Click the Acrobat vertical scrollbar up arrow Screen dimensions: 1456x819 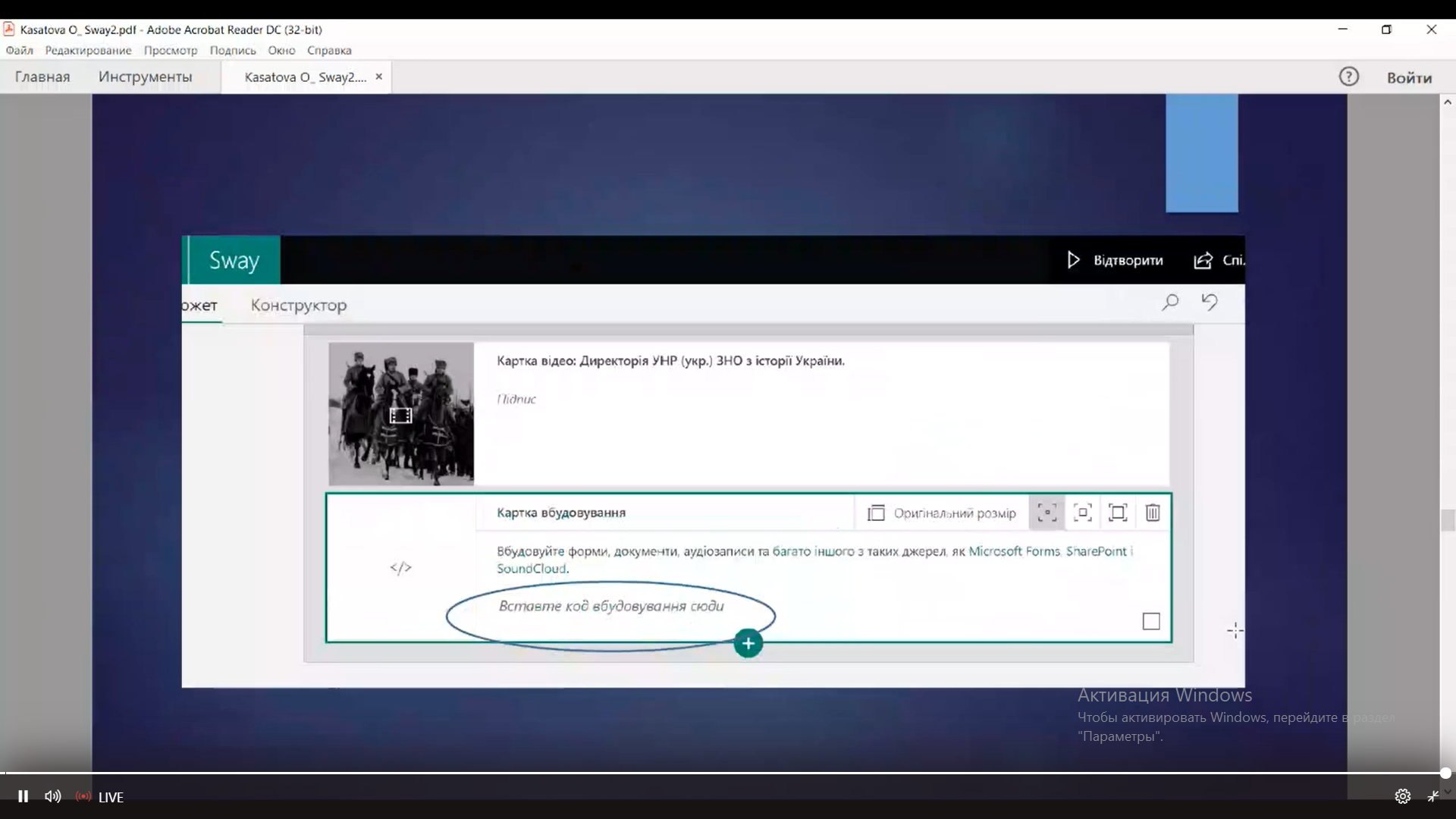(x=1447, y=102)
